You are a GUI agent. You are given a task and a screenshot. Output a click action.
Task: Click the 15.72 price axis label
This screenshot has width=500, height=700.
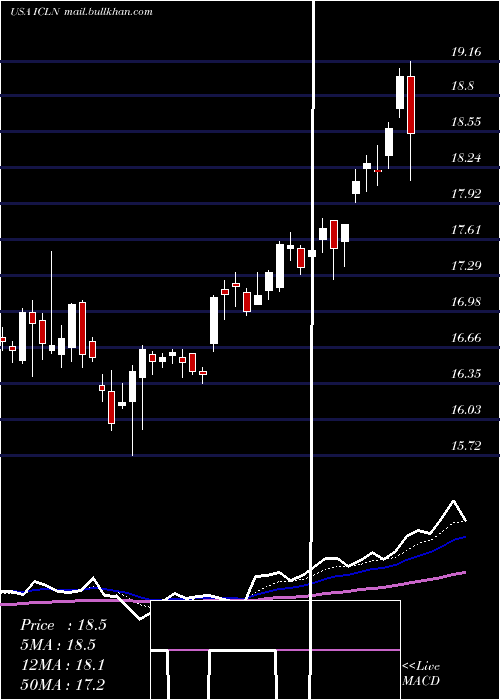[x=466, y=446]
